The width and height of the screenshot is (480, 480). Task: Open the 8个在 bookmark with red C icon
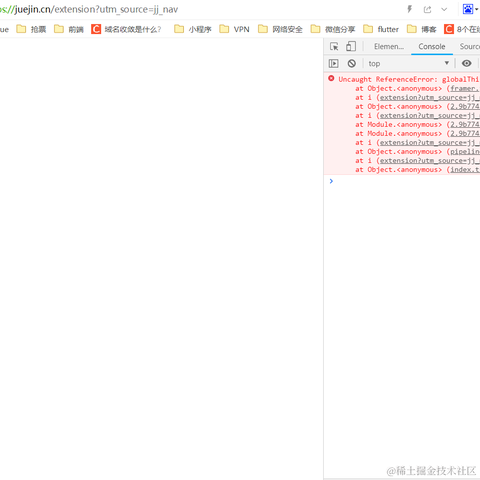point(462,29)
